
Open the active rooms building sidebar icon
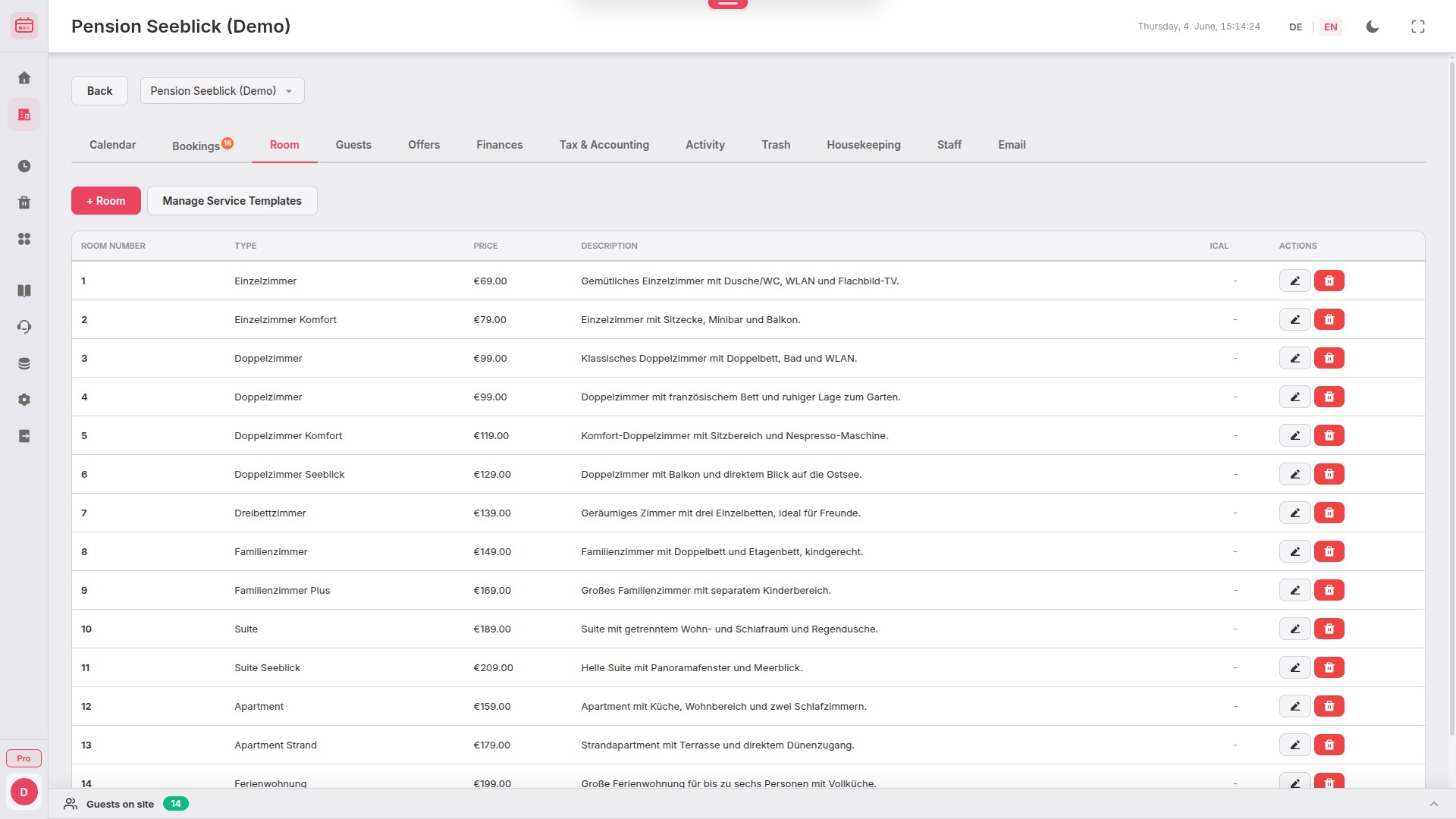coord(24,115)
